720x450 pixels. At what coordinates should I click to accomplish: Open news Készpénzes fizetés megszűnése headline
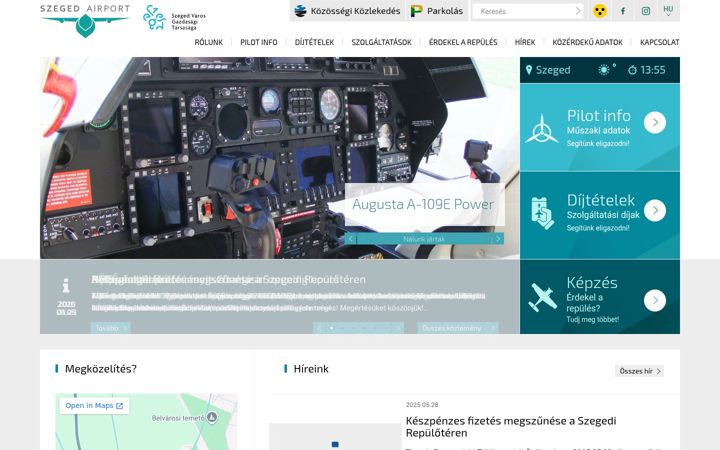point(511,427)
